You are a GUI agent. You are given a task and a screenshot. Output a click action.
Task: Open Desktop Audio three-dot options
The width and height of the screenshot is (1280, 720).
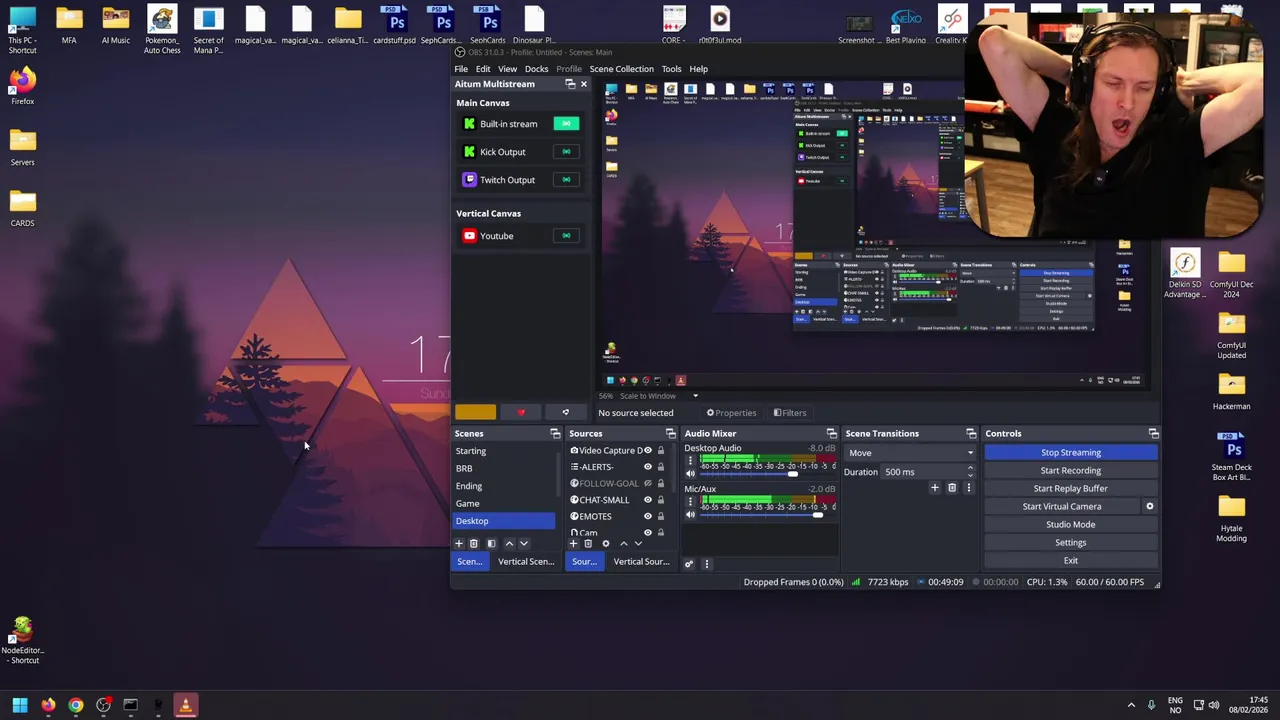coord(690,461)
